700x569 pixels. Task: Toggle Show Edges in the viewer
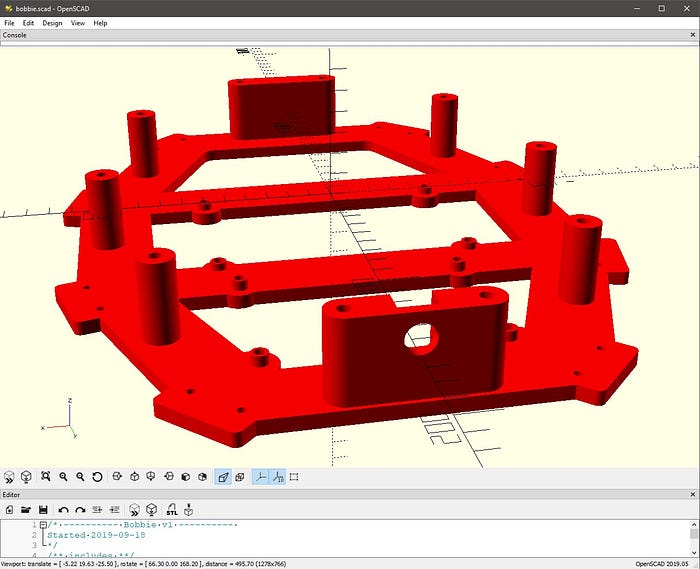point(294,477)
